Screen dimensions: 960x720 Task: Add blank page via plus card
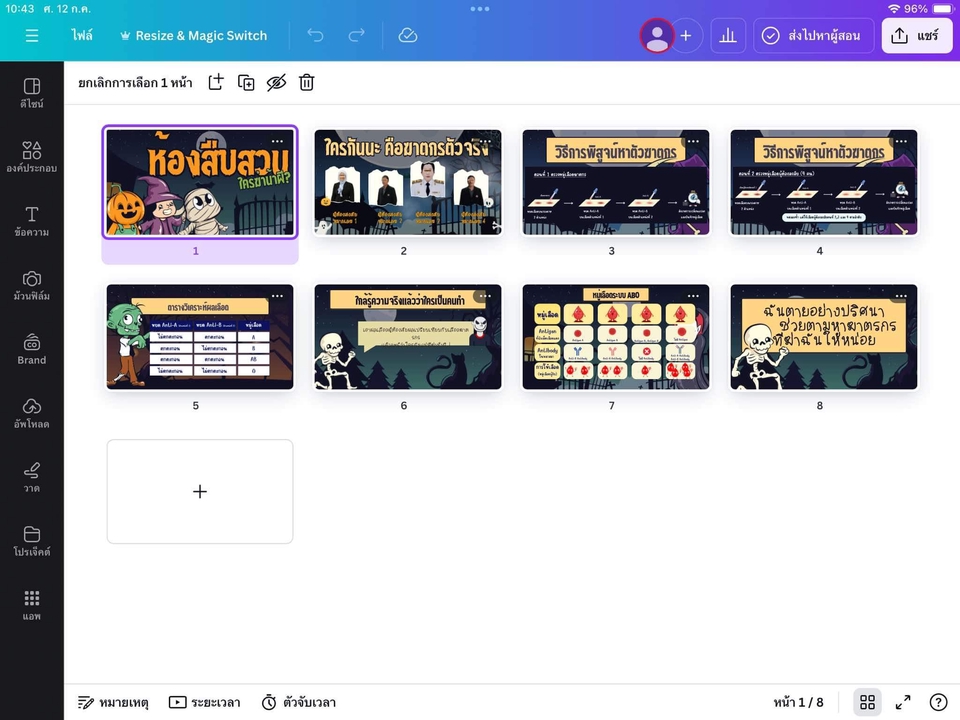click(200, 492)
